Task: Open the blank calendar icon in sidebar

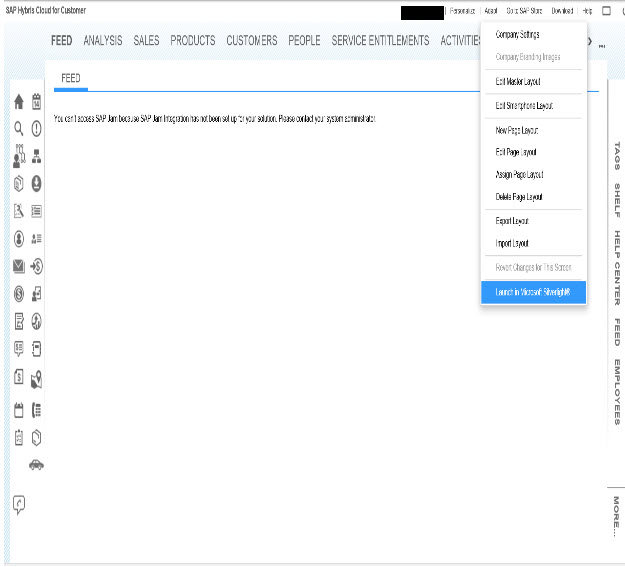Action: (19, 410)
